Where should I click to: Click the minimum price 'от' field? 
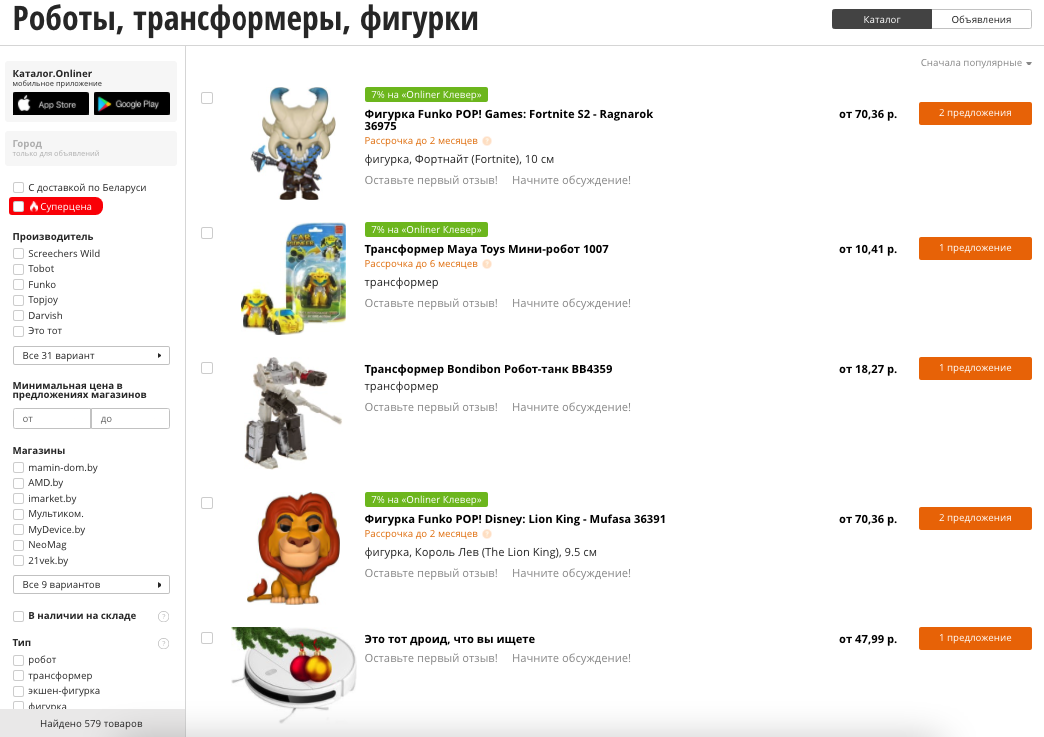click(x=52, y=419)
